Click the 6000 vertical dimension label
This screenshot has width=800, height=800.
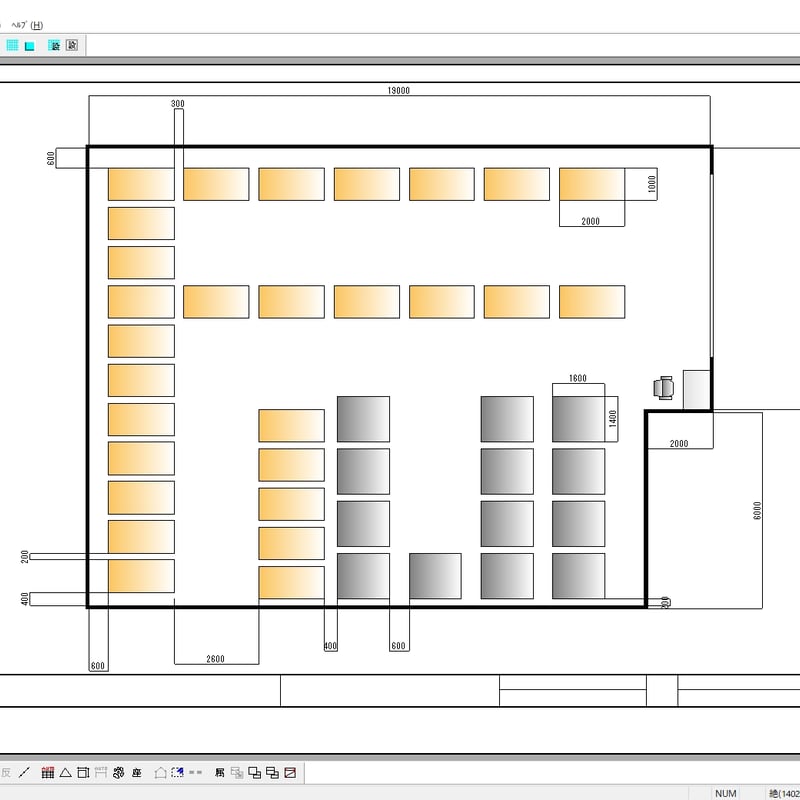(x=757, y=510)
